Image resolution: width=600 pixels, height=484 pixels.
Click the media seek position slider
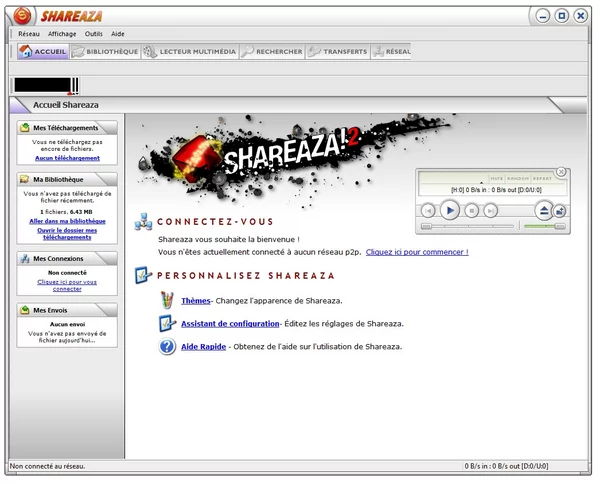pyautogui.click(x=467, y=227)
